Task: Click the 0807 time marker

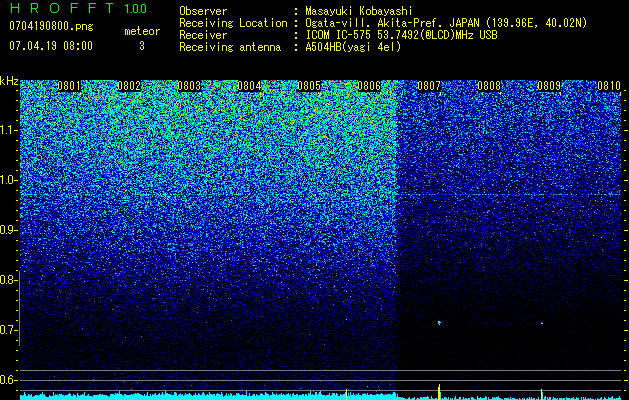Action: pyautogui.click(x=429, y=86)
